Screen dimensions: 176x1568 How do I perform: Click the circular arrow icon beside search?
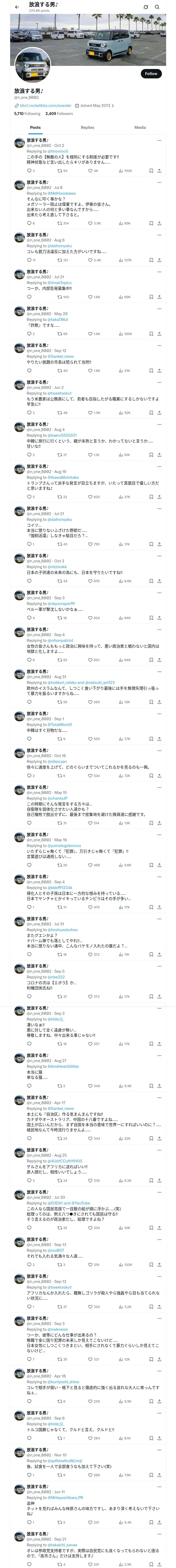(146, 7)
